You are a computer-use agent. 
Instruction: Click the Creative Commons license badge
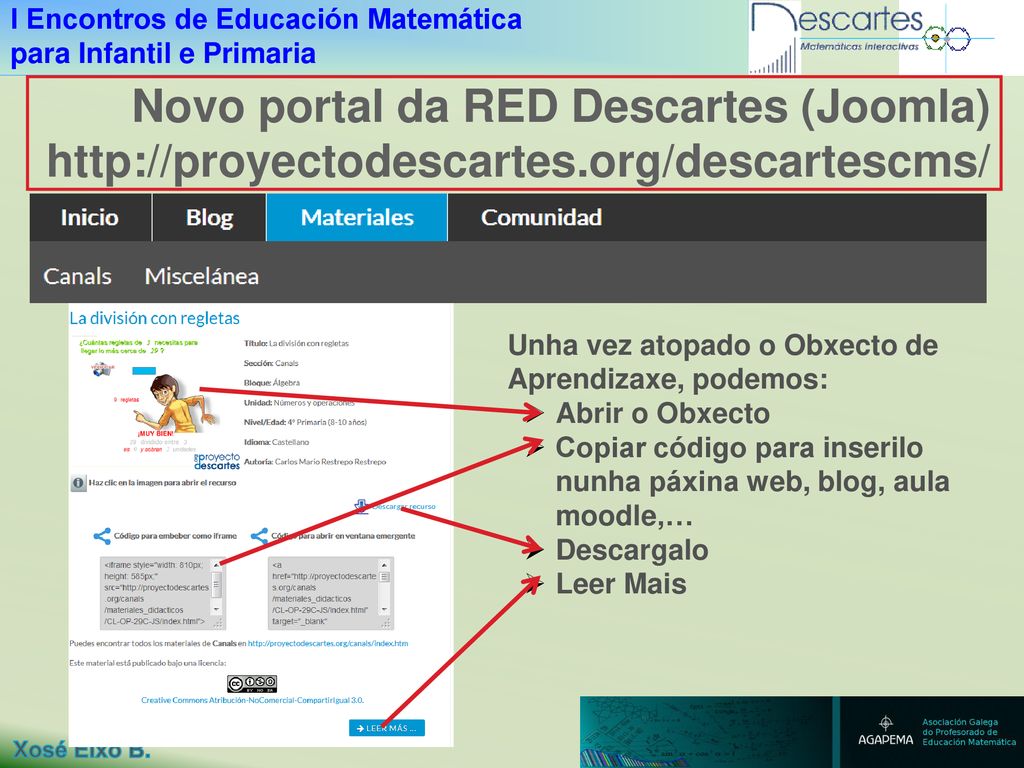click(x=252, y=684)
